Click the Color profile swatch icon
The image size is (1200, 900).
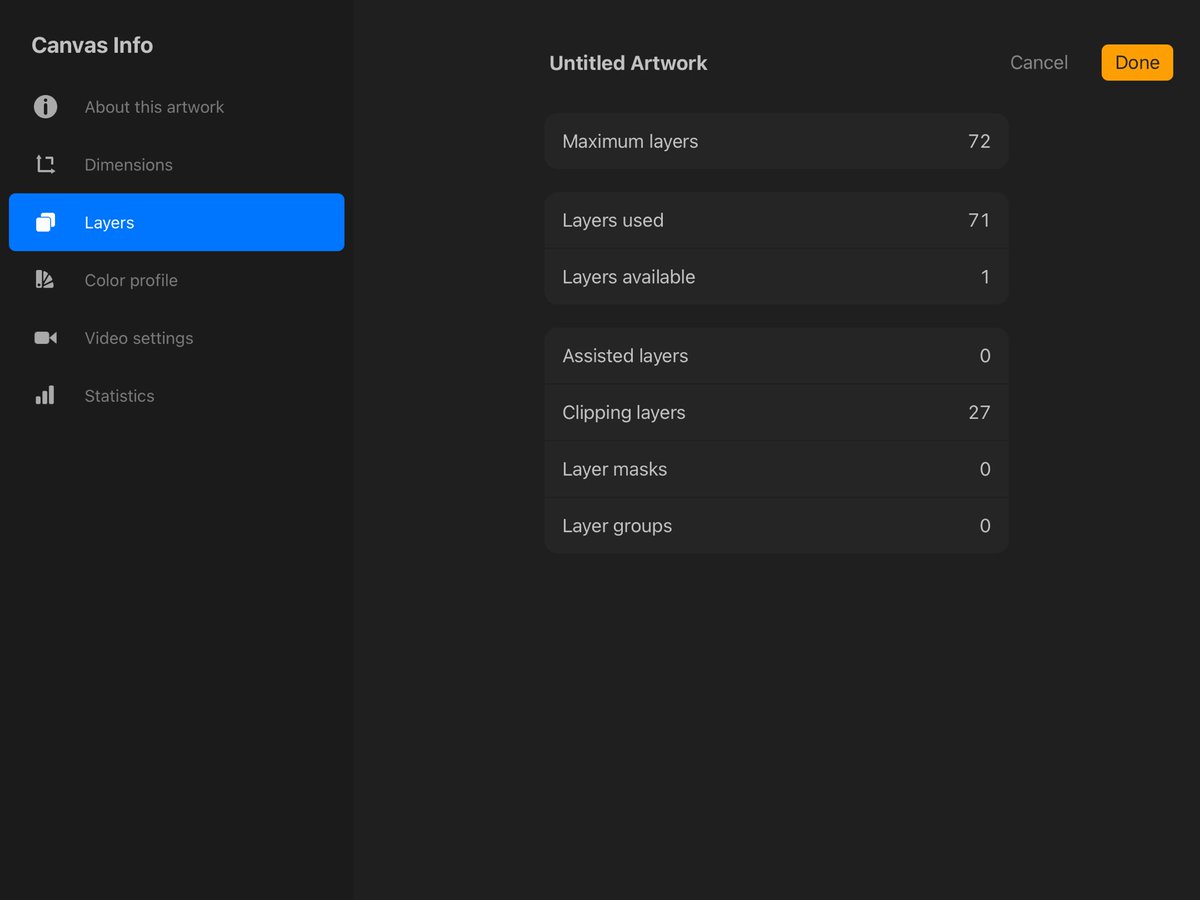[x=45, y=280]
